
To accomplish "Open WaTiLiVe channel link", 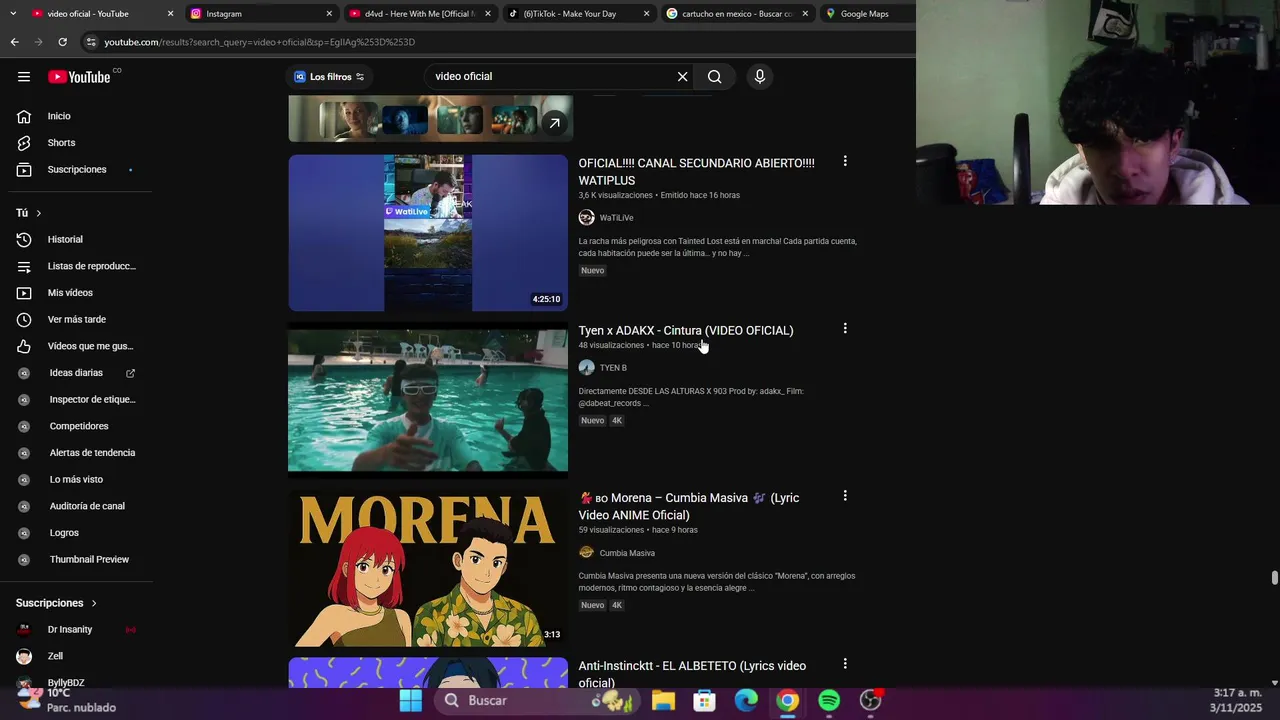I will (616, 218).
